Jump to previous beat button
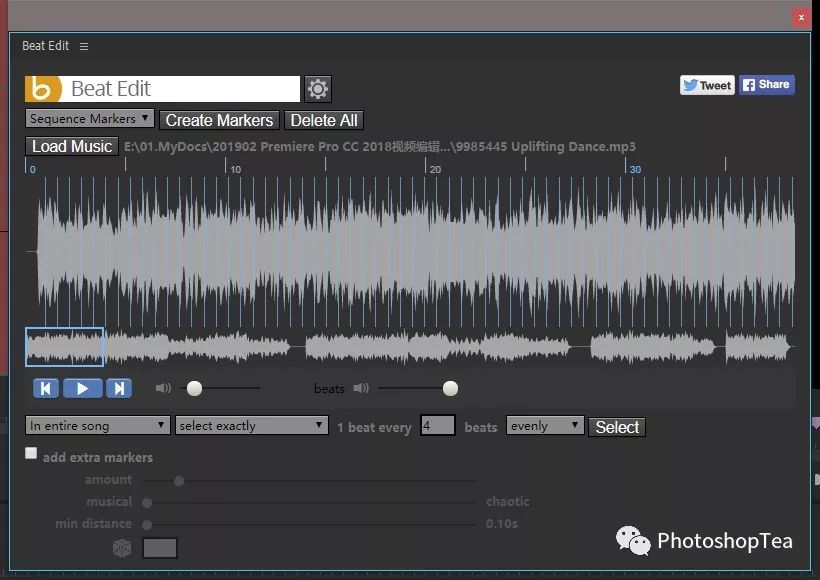 pyautogui.click(x=46, y=389)
